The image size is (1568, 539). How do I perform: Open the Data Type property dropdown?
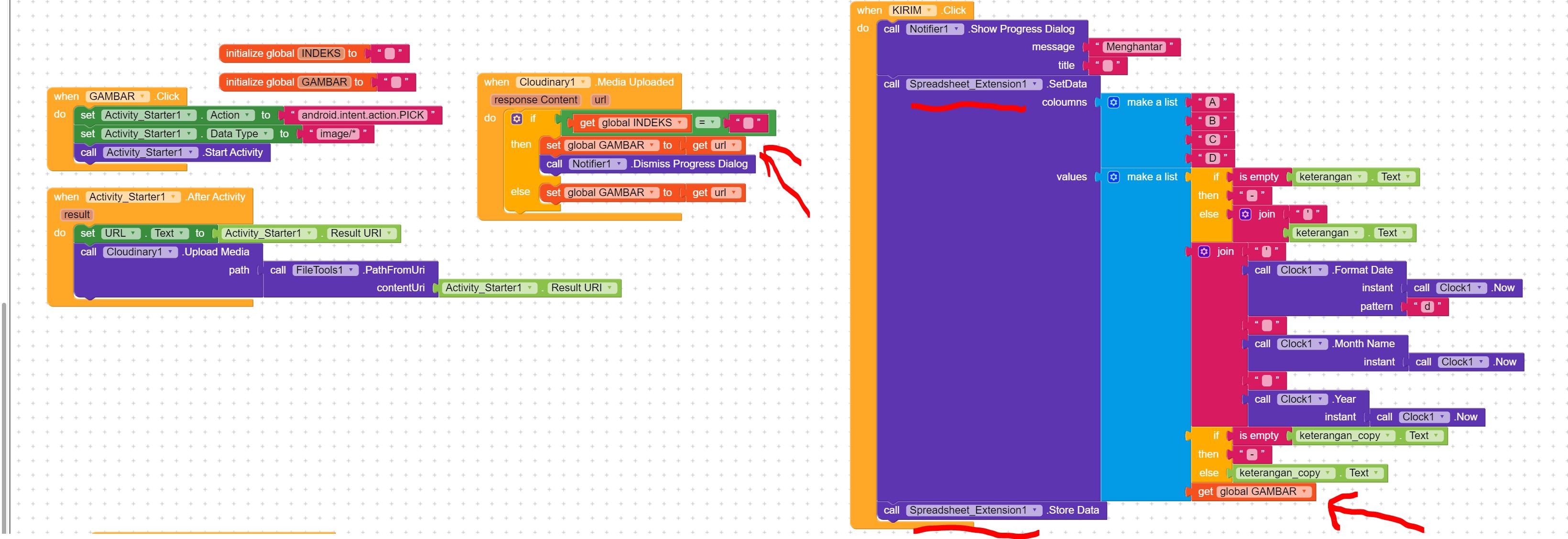(x=266, y=134)
